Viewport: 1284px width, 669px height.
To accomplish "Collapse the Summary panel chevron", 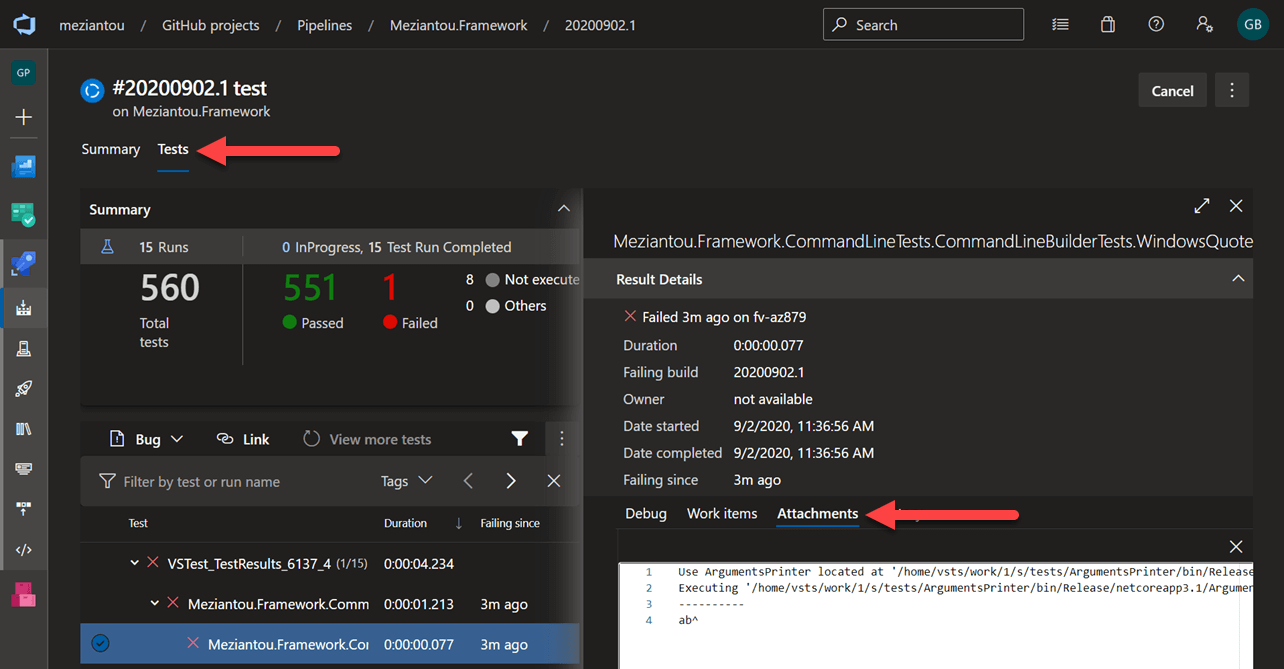I will pos(564,209).
